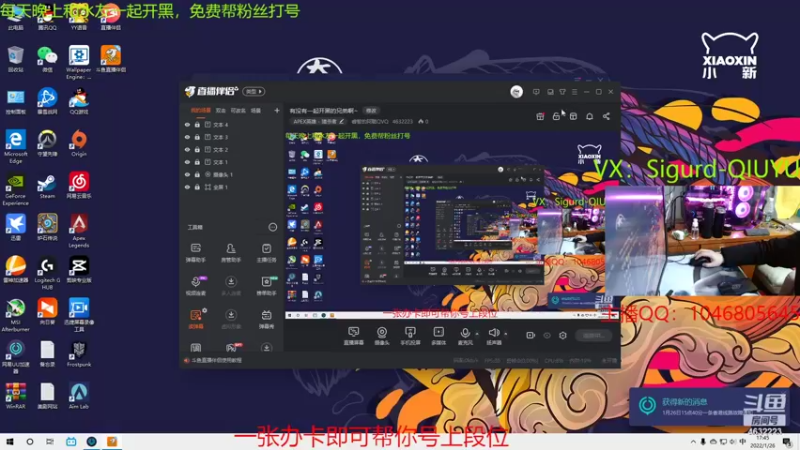
Task: Toggle lock on 全屏 1 source
Action: coord(197,187)
